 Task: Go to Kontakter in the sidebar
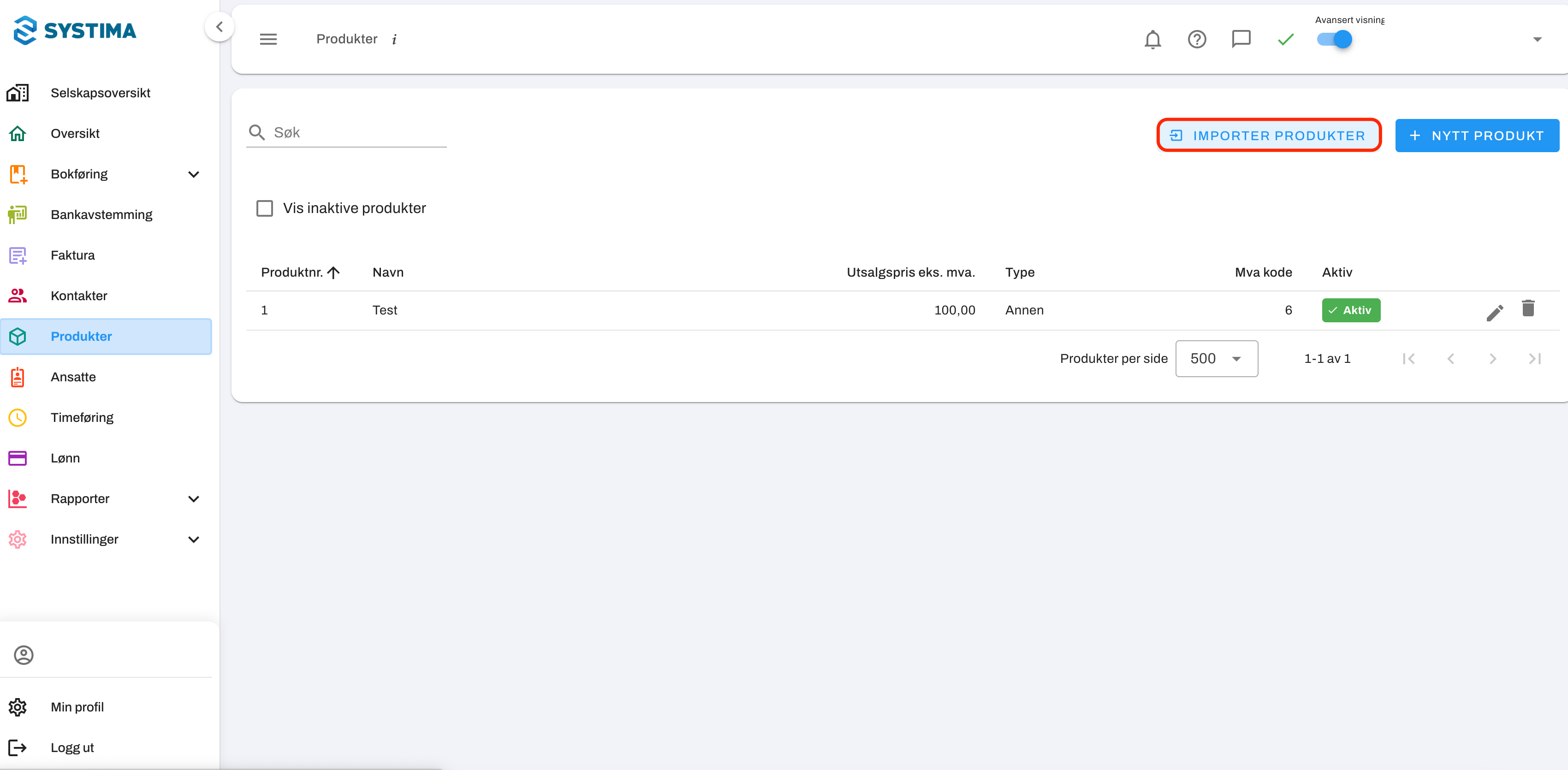pyautogui.click(x=78, y=296)
